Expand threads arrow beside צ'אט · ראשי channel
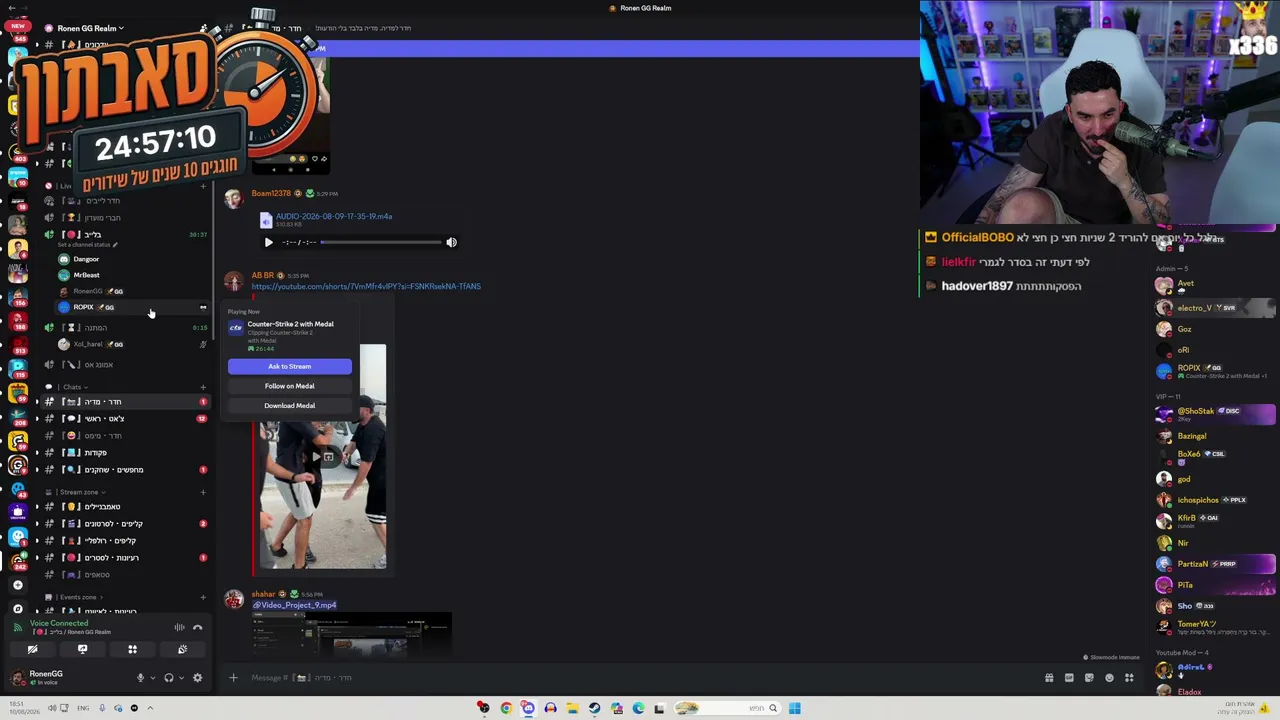 pos(37,419)
